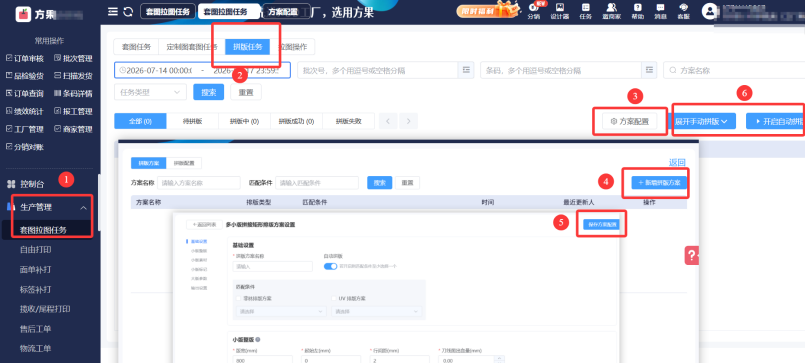Image resolution: width=805 pixels, height=363 pixels.
Task: Check the UV 排版方案 checkbox
Action: pos(334,298)
